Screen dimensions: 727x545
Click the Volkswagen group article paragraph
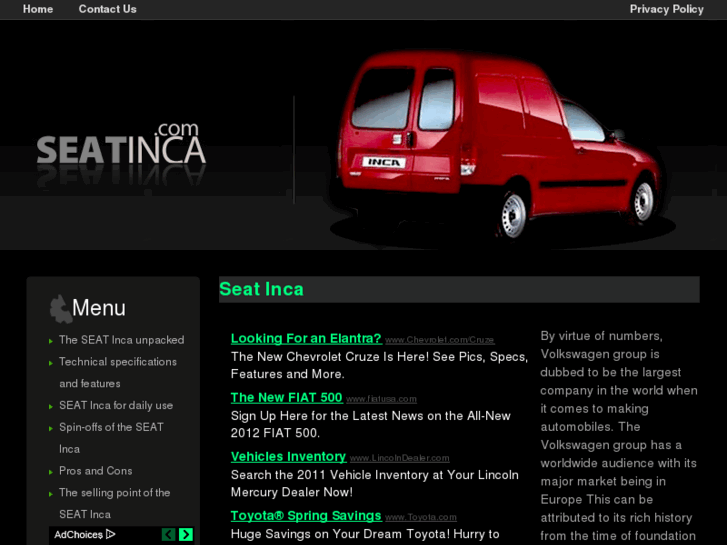pyautogui.click(x=619, y=436)
